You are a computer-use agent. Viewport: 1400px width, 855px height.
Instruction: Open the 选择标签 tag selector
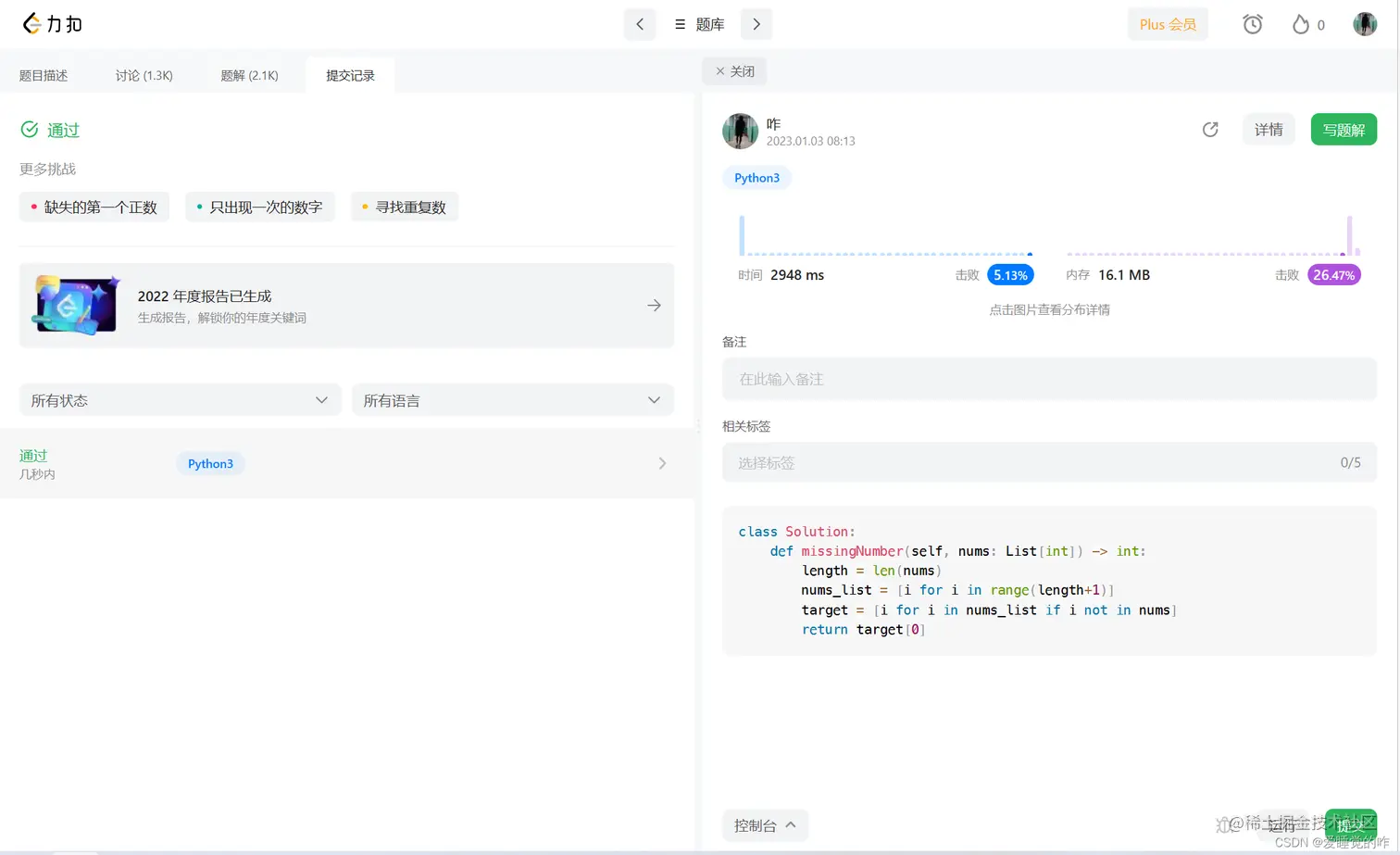pyautogui.click(x=1049, y=462)
